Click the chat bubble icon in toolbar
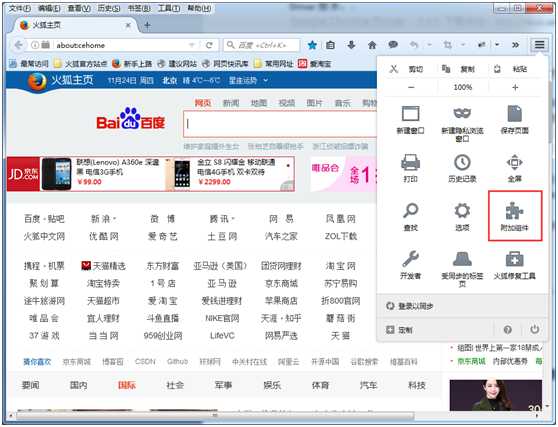558x427 pixels. coord(393,44)
